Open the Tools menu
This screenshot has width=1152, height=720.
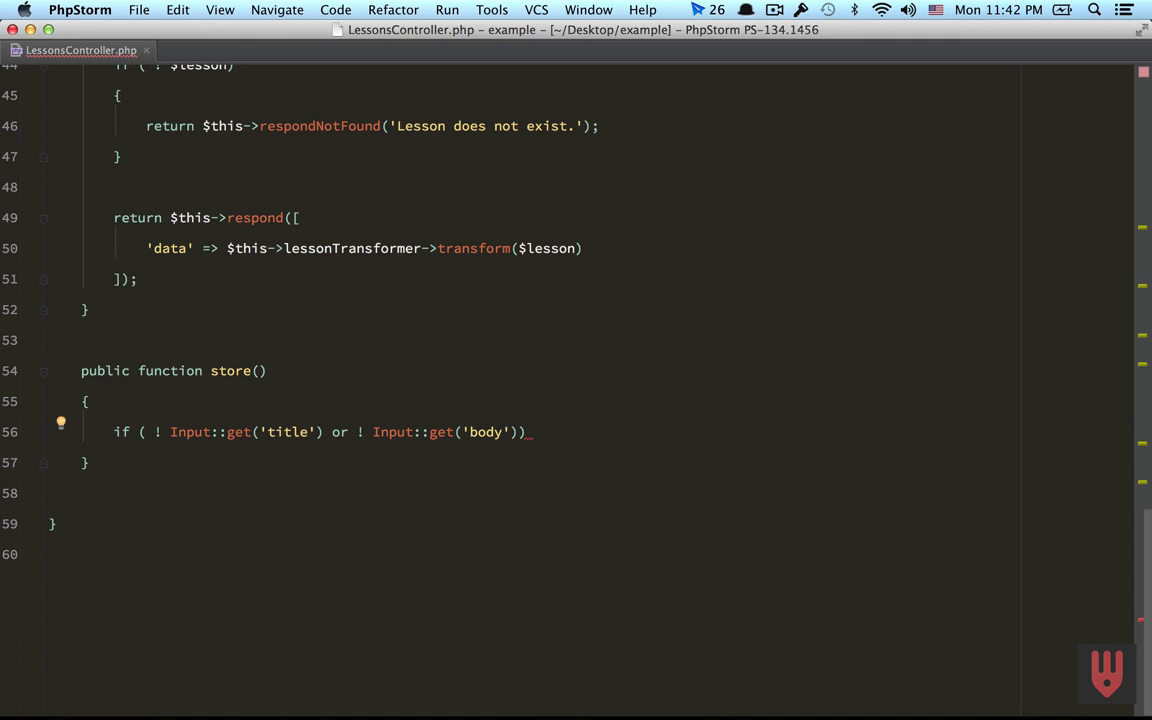[492, 10]
